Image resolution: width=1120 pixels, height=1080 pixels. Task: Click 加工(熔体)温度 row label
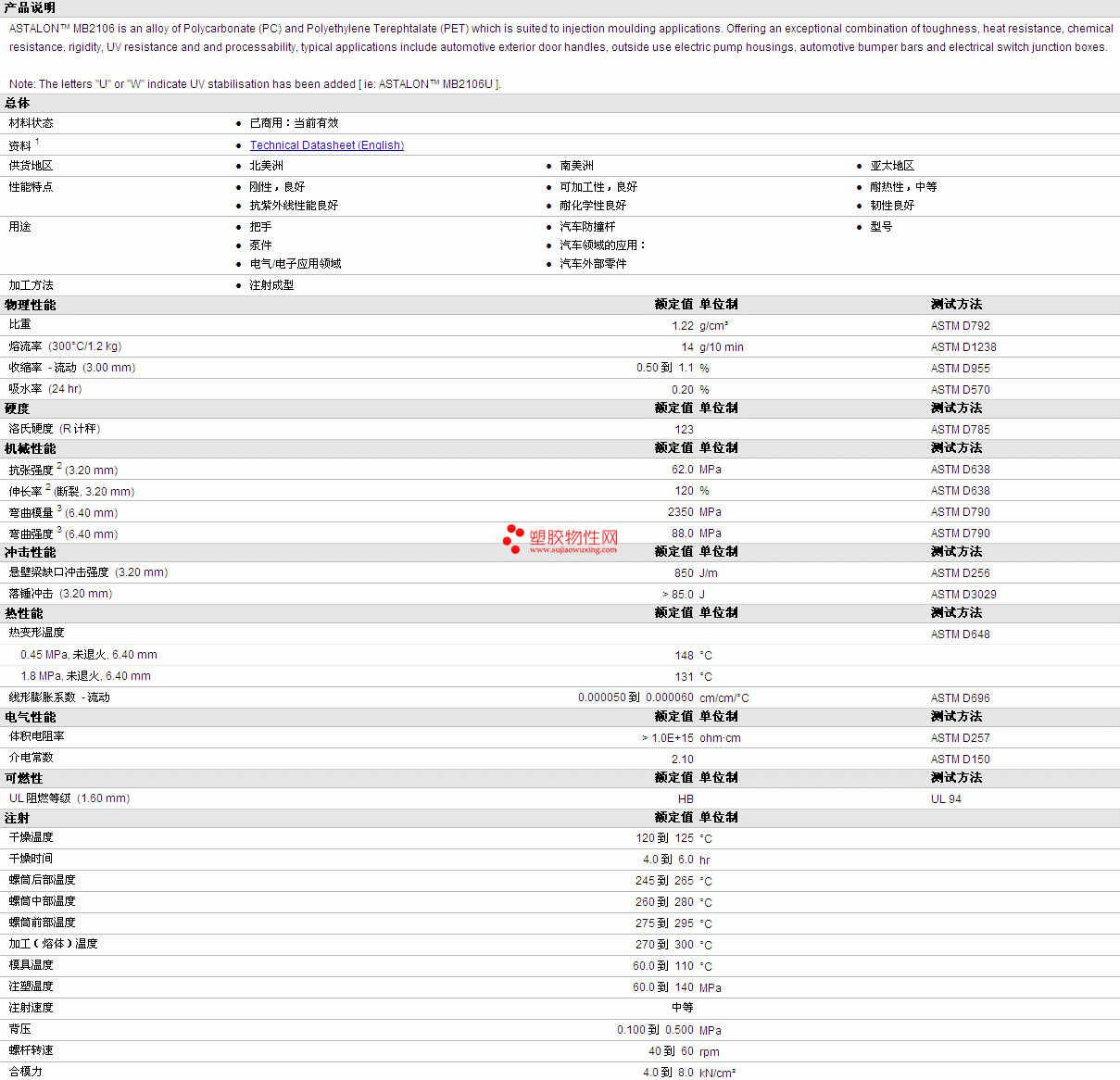(54, 944)
